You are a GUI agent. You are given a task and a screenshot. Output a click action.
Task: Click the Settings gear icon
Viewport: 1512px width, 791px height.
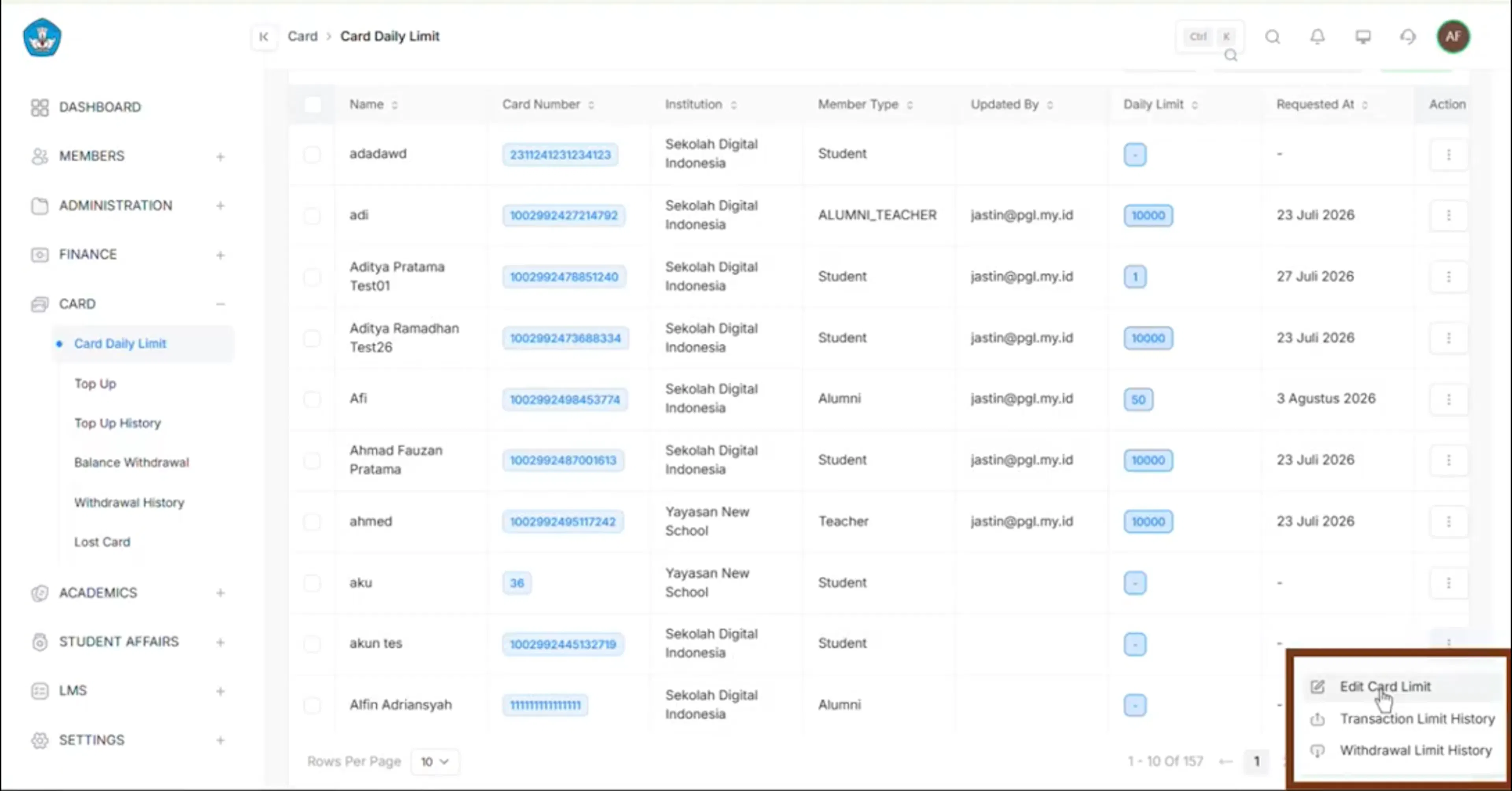(x=39, y=741)
